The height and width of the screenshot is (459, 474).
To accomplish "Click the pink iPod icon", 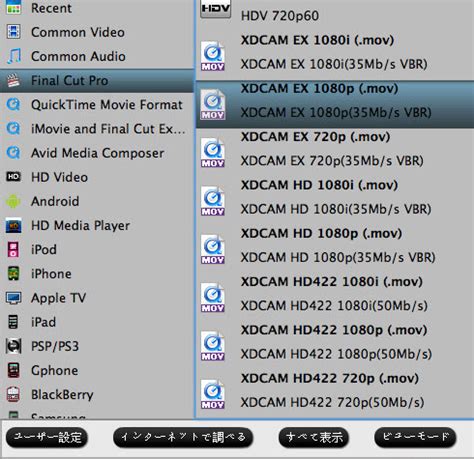I will (14, 249).
